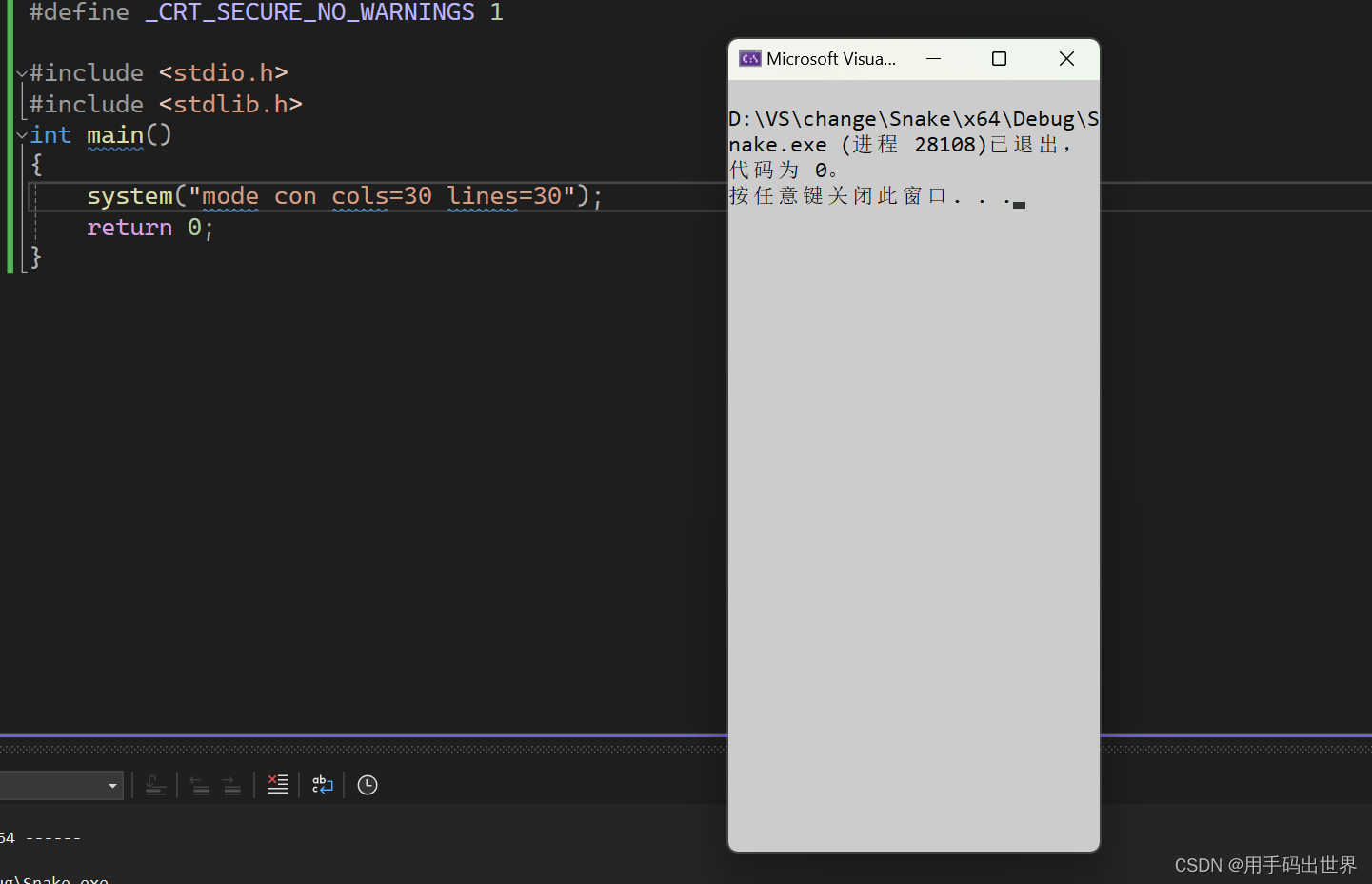This screenshot has height=884, width=1372.
Task: Click the Go To Next Message icon
Action: click(x=231, y=784)
